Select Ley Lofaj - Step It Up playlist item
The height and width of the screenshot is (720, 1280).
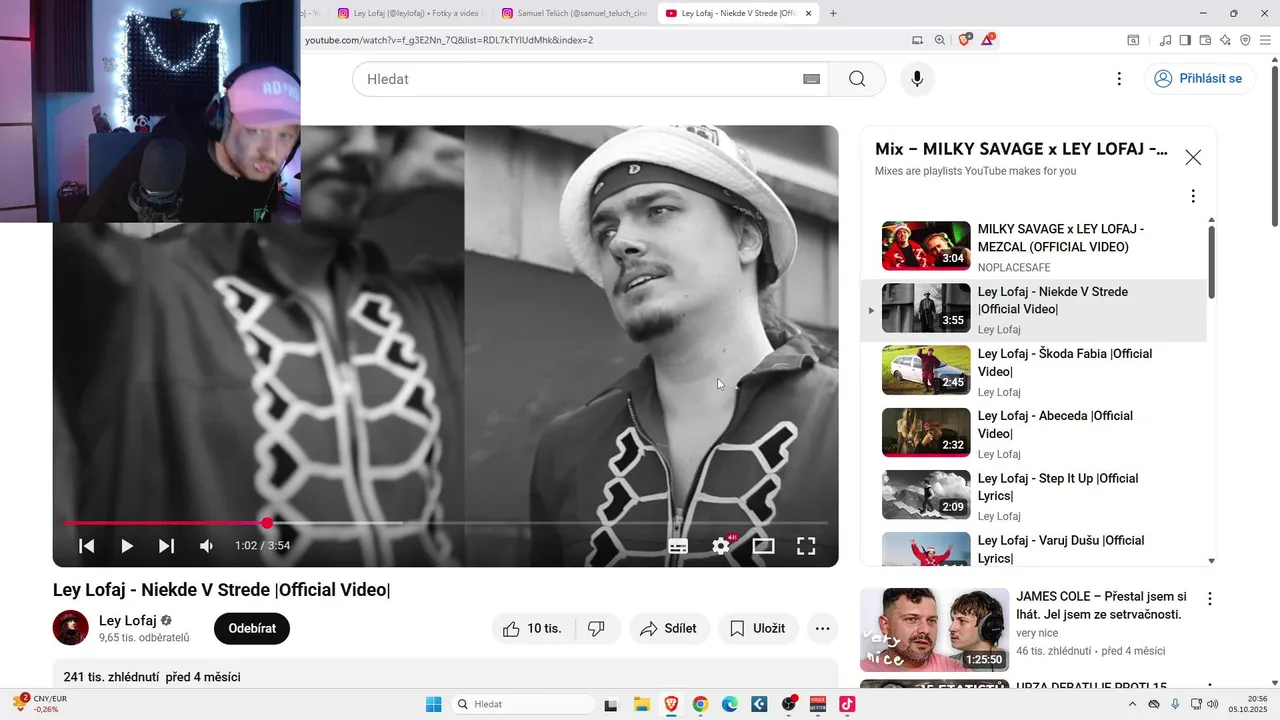click(x=1034, y=495)
